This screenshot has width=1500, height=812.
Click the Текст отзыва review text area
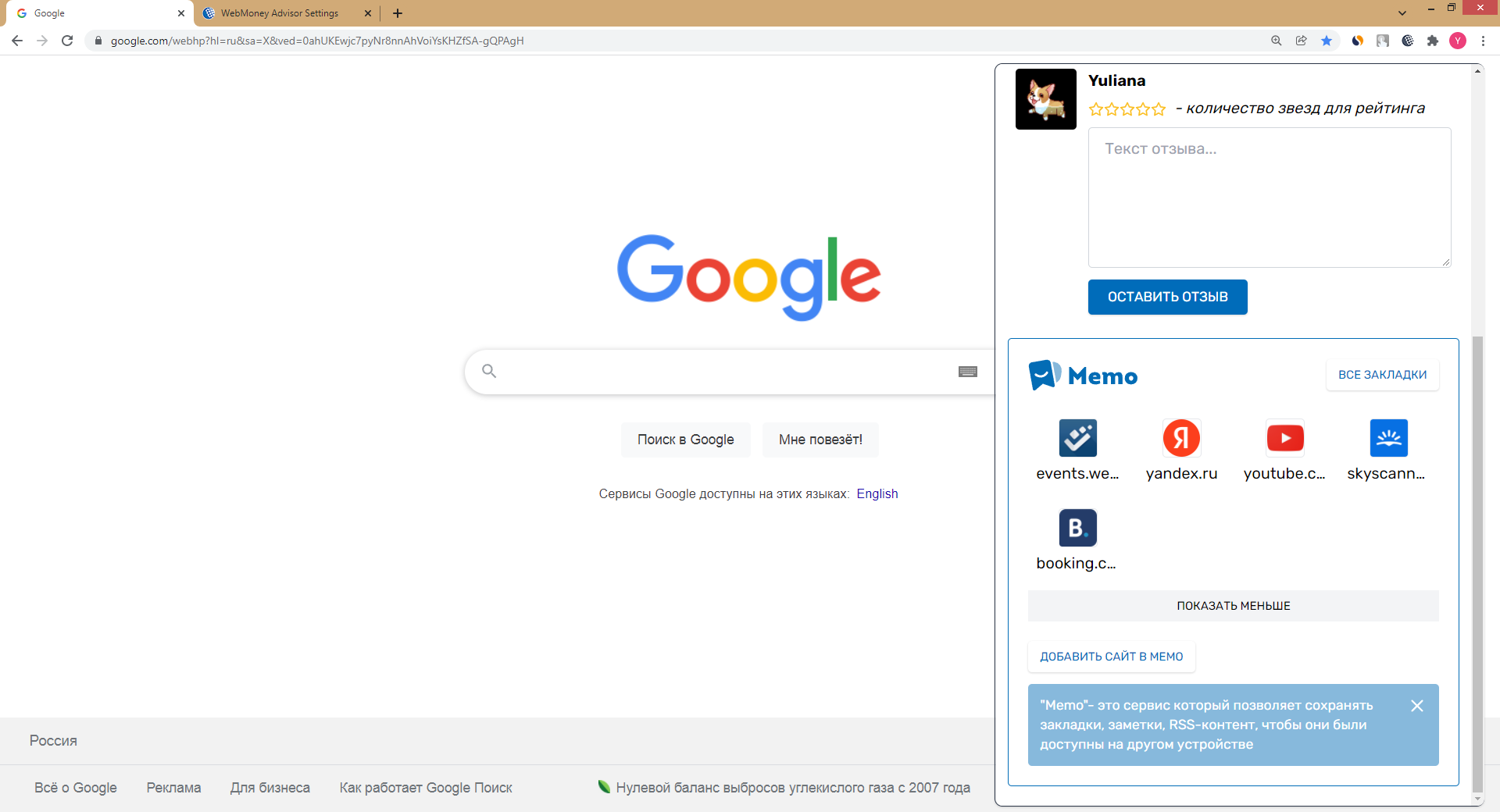tap(1270, 198)
